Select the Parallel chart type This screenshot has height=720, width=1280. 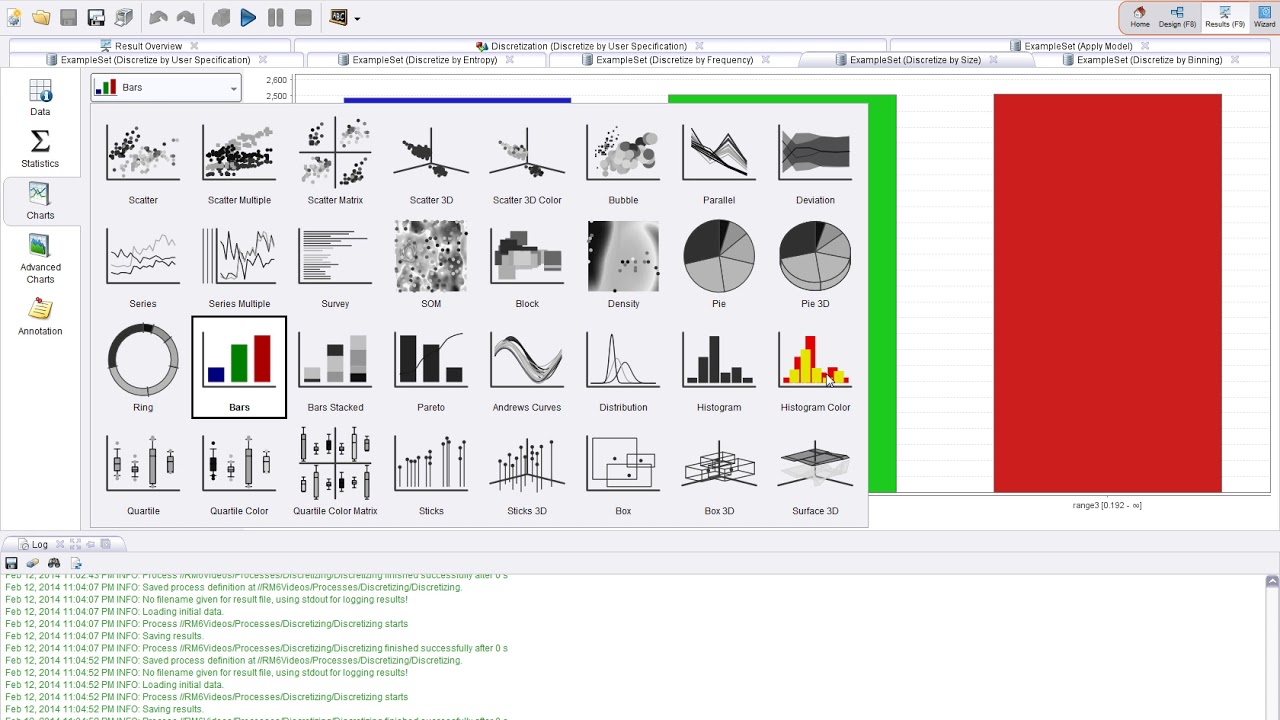pos(719,161)
